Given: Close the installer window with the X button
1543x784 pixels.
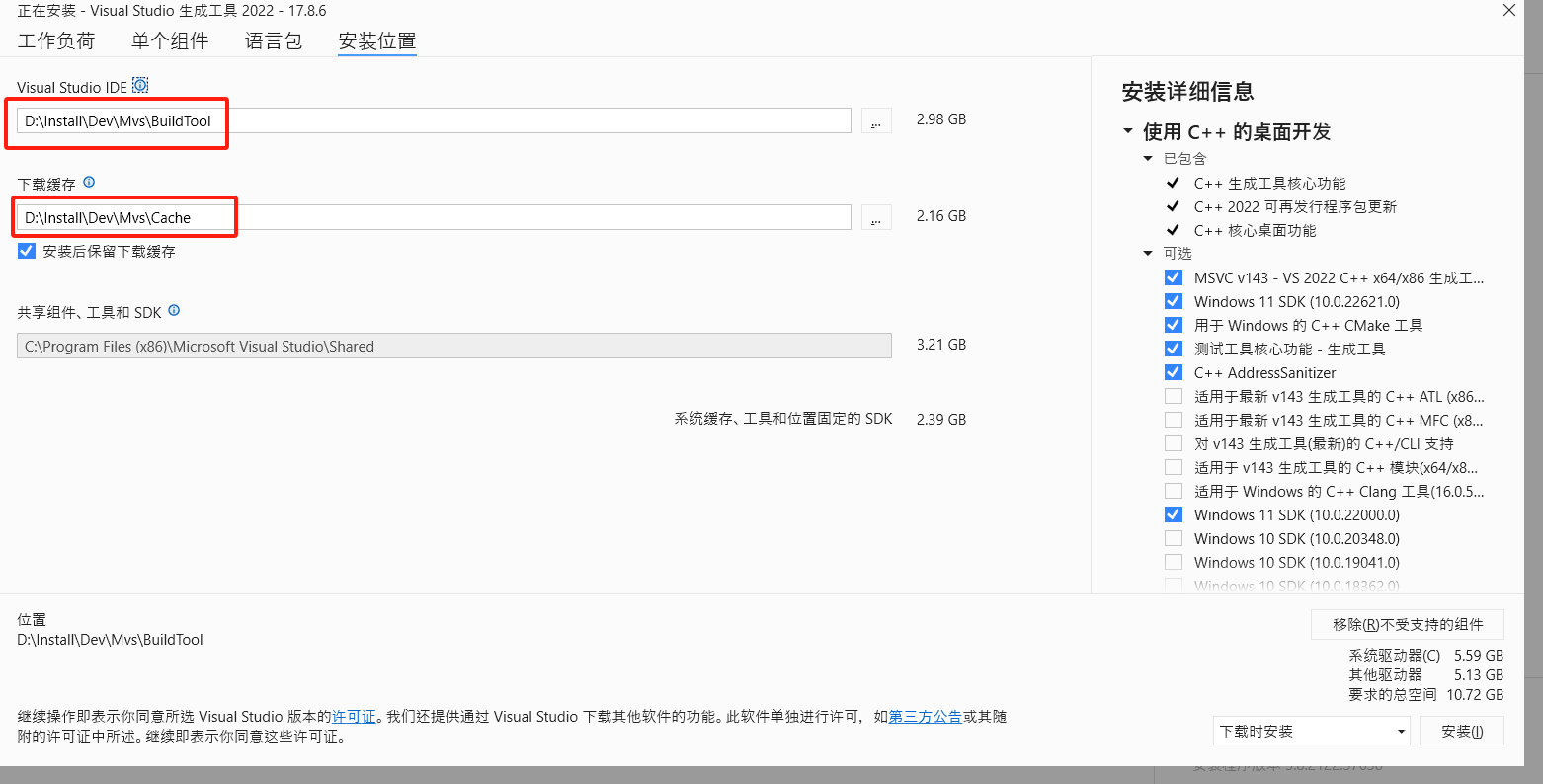Looking at the screenshot, I should [1509, 10].
